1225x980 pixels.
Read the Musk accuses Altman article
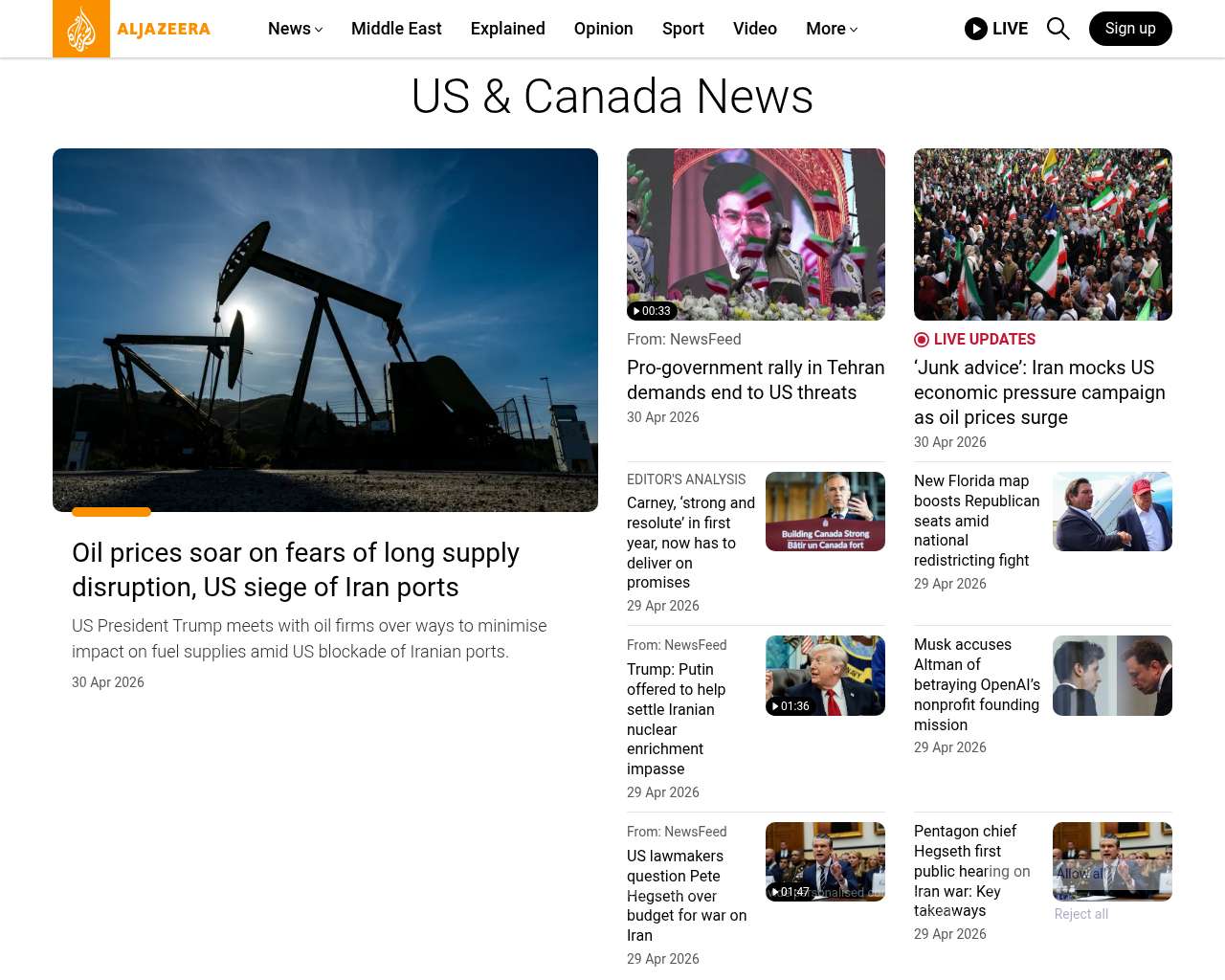click(x=976, y=684)
